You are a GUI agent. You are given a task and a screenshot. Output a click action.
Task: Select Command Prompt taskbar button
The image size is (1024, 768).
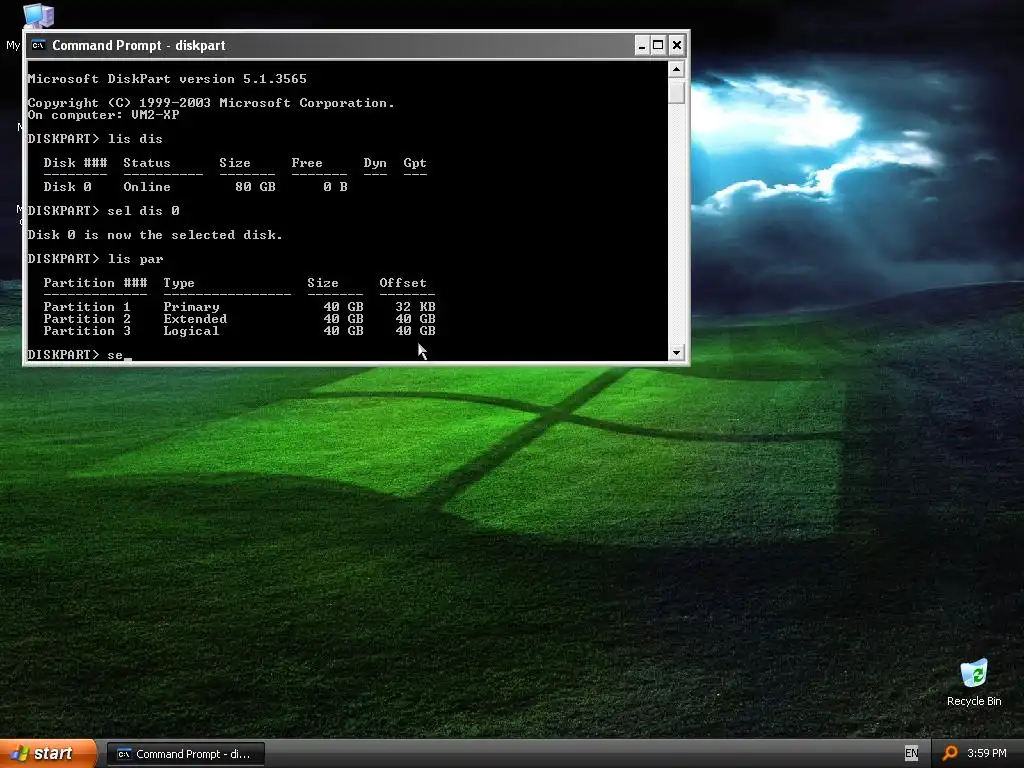point(185,754)
